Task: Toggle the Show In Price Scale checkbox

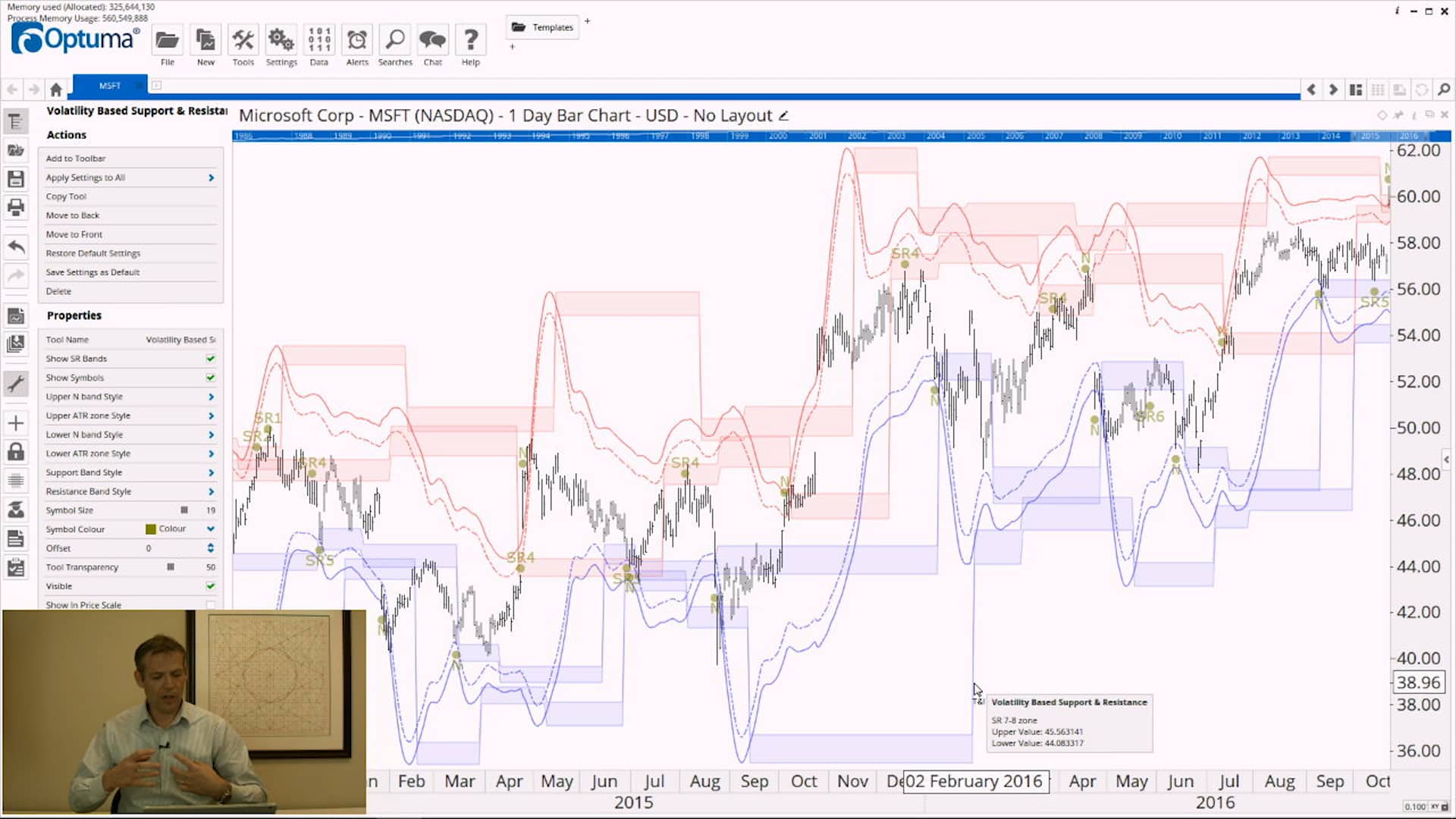Action: [211, 605]
